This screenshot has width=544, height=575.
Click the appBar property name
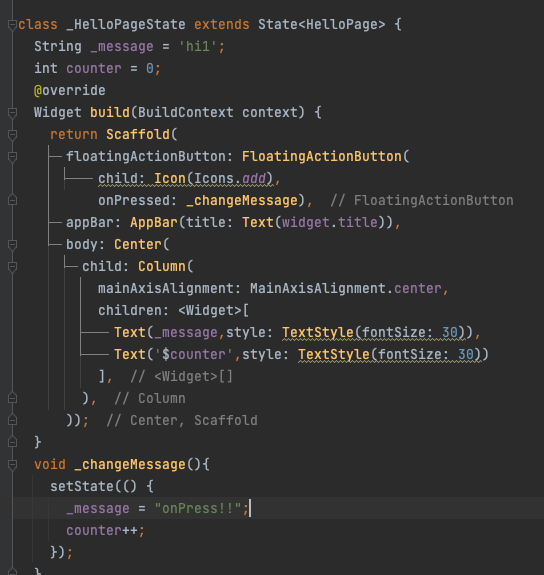coord(90,223)
